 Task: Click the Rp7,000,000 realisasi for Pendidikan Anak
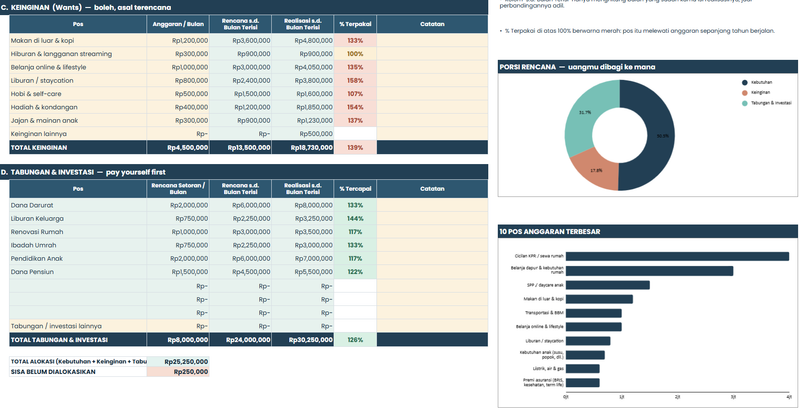tap(303, 258)
